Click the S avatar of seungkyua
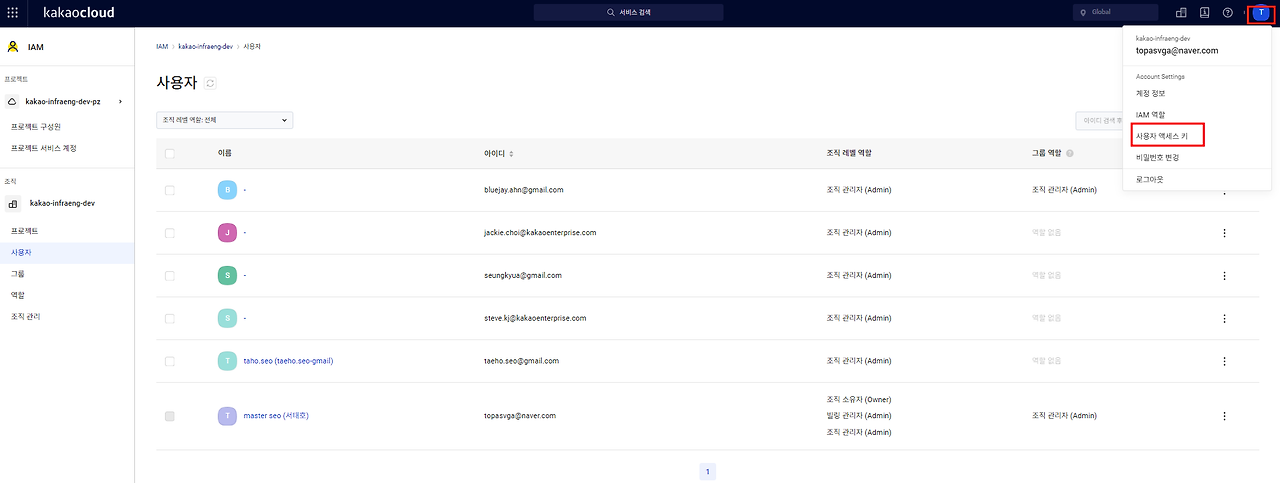 (x=227, y=275)
